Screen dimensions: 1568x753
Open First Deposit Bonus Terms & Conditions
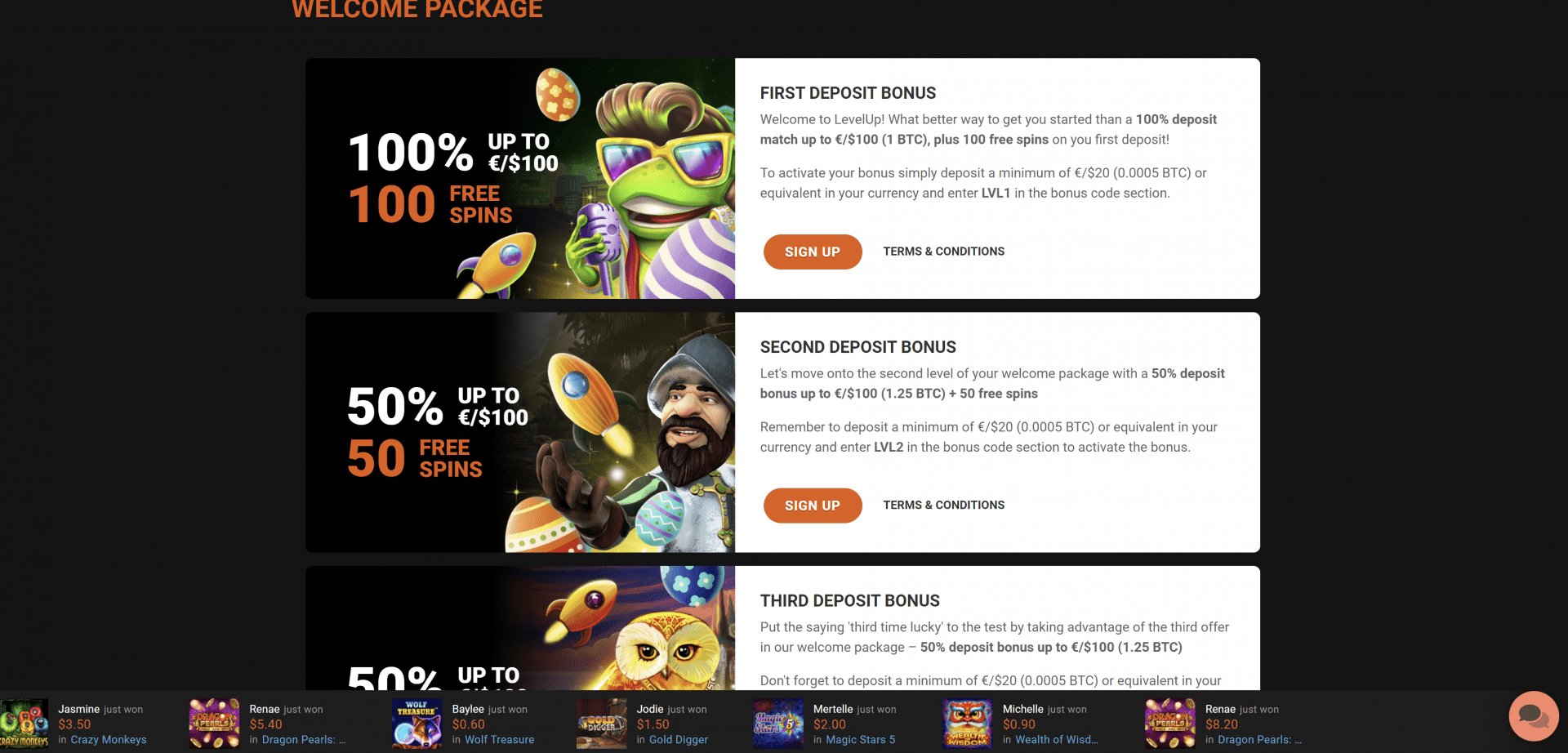tap(944, 252)
